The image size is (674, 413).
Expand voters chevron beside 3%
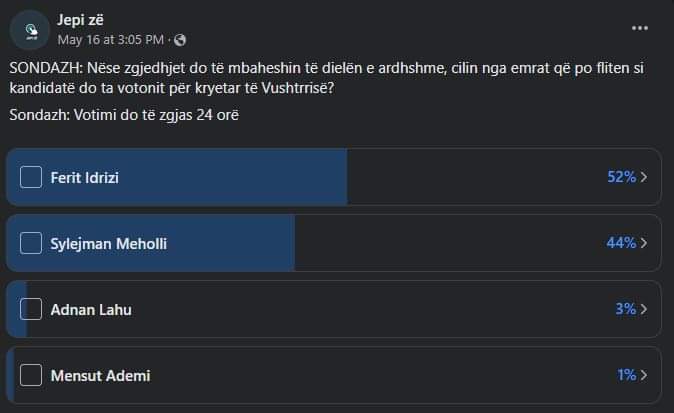pos(644,309)
